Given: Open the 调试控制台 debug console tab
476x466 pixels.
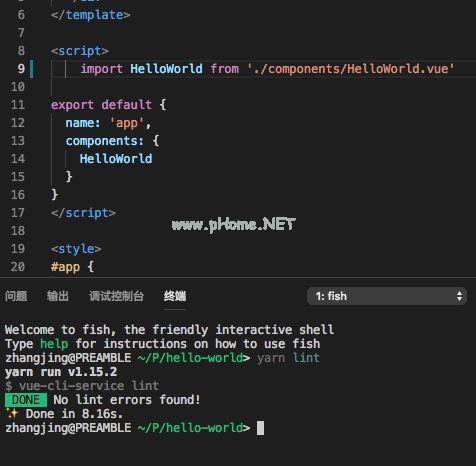Looking at the screenshot, I should (116, 296).
